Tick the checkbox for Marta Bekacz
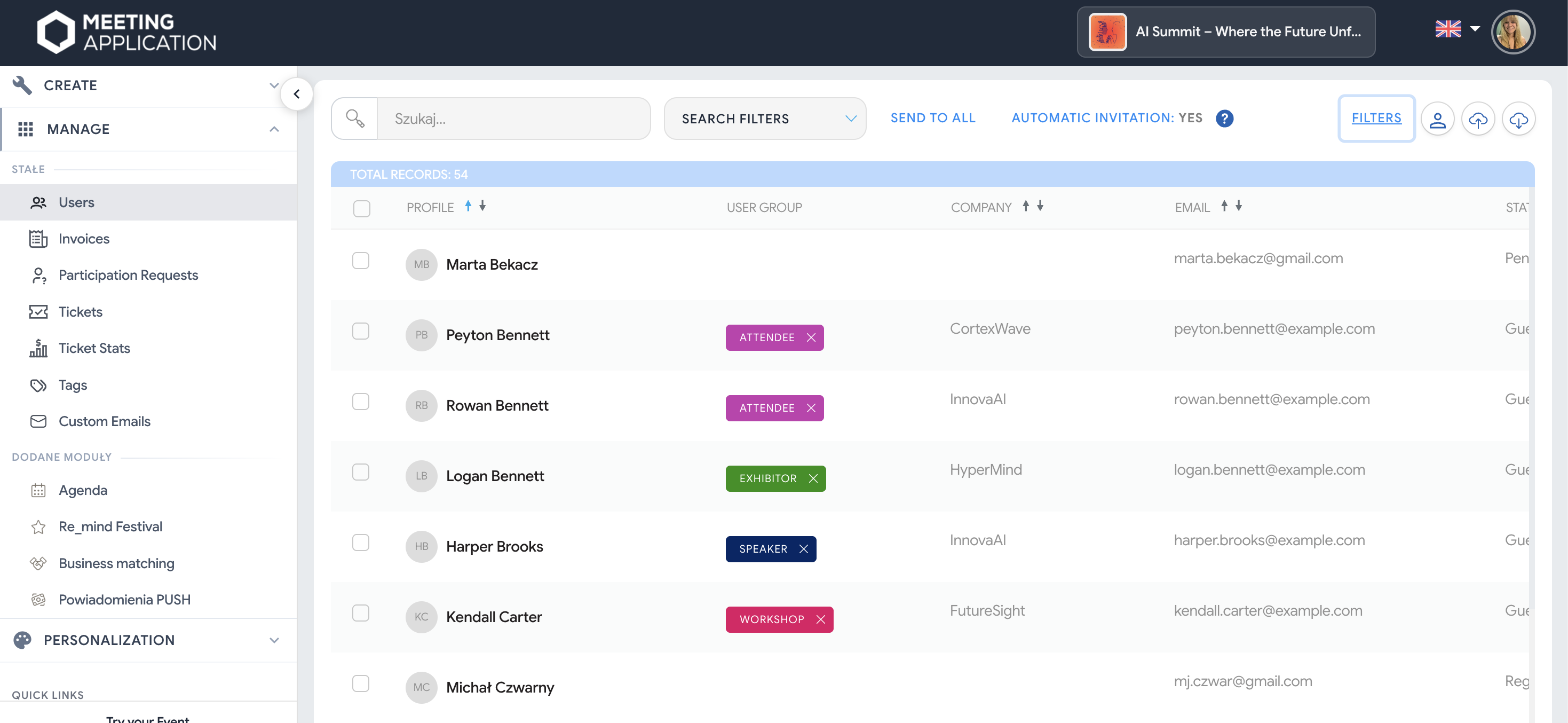 361,261
